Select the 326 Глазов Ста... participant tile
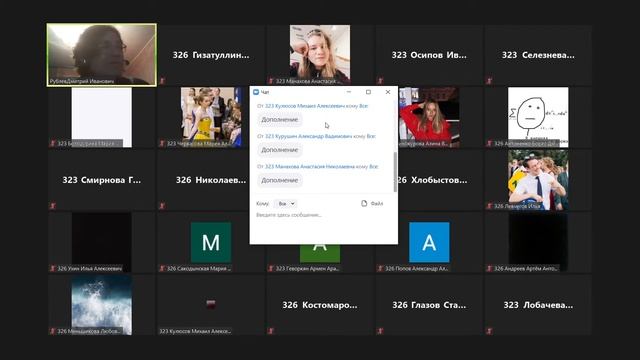This screenshot has height=360, width=640. (x=429, y=305)
